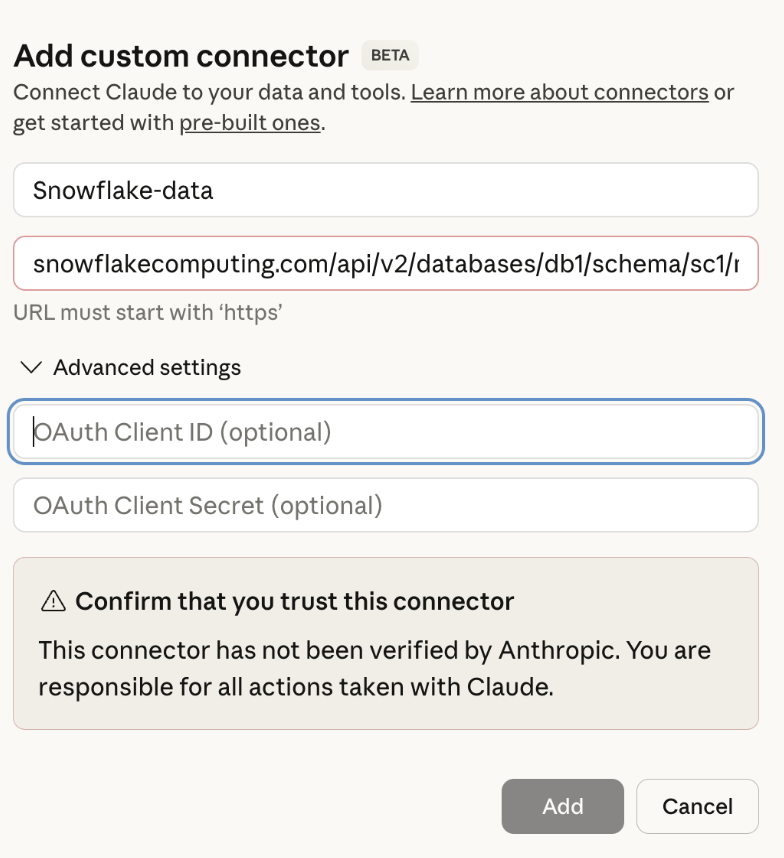This screenshot has height=858, width=784.
Task: Follow the 'pre-built ones' link
Action: pos(250,124)
